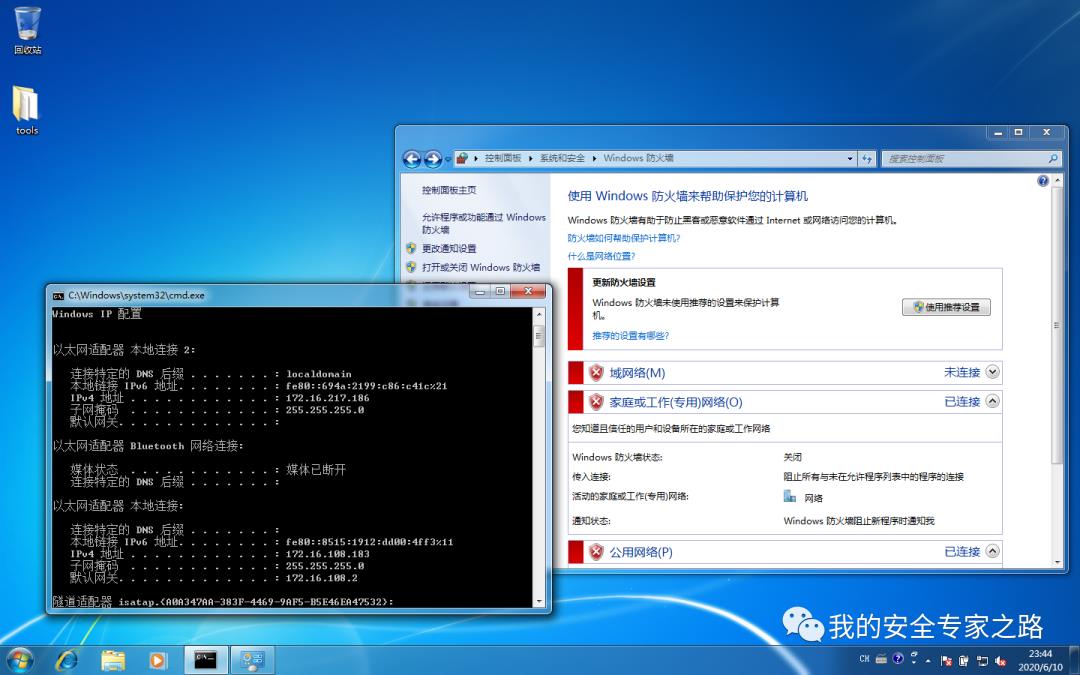
Task: Open recent pages dropdown beside forward button
Action: pyautogui.click(x=448, y=159)
